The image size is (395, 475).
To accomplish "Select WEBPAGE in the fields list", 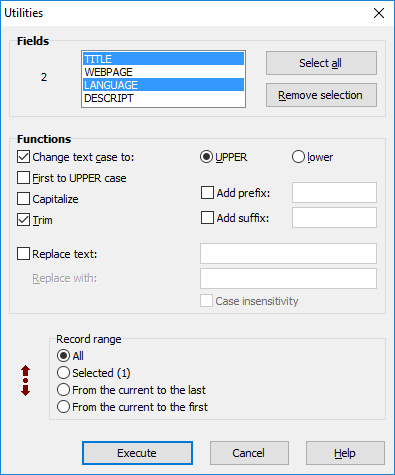I will pyautogui.click(x=163, y=72).
